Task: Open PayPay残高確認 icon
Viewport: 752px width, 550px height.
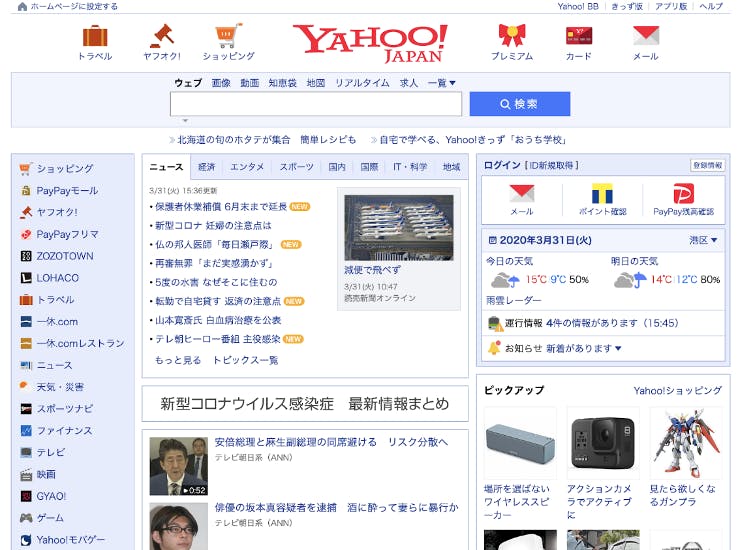Action: 683,193
